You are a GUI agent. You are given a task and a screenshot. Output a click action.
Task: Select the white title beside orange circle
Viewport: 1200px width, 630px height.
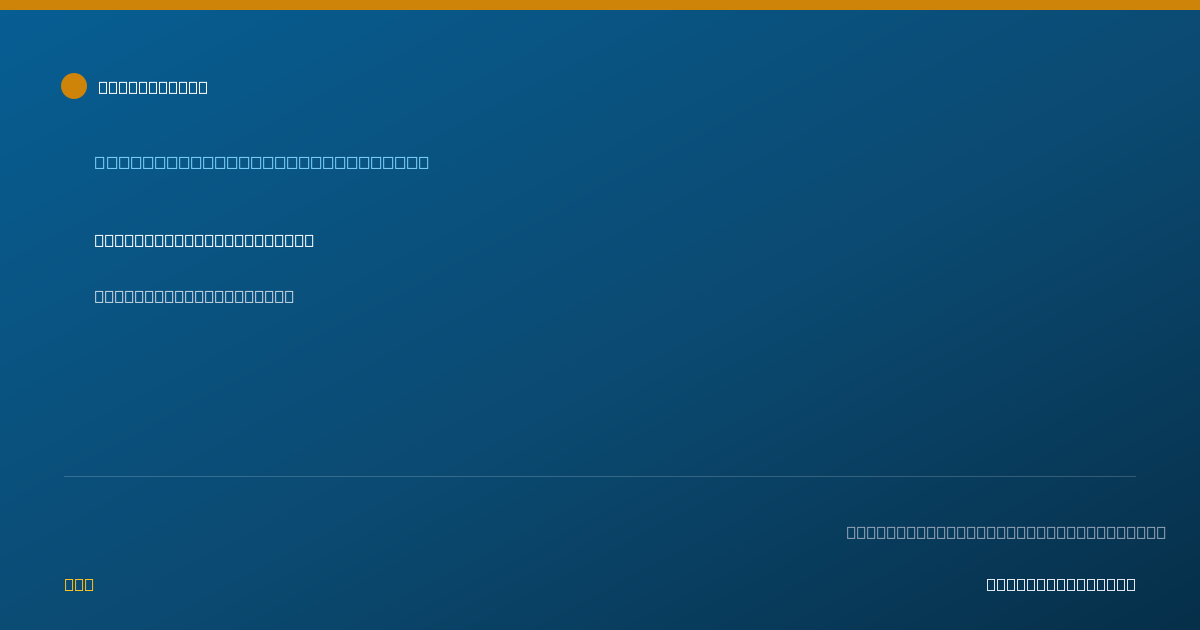[x=153, y=87]
